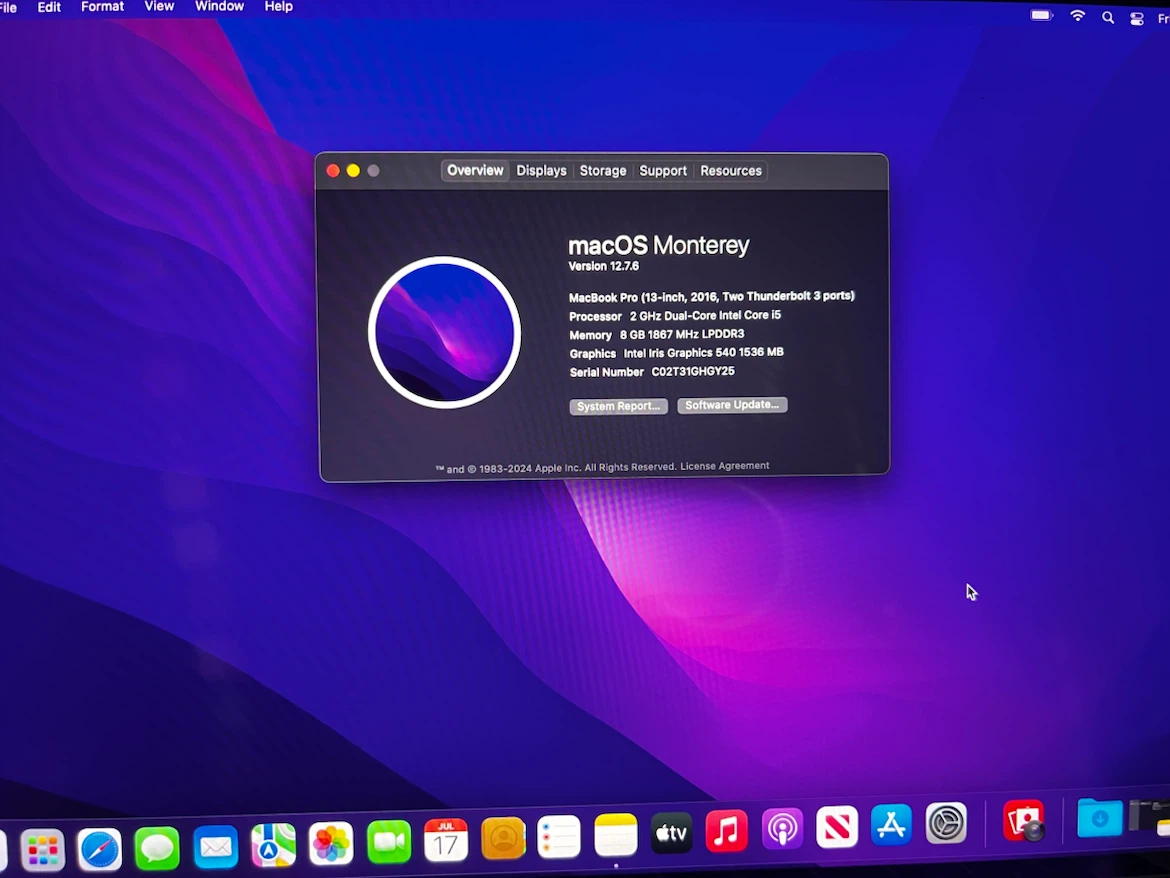Click the Version 12.7.6 text
Viewport: 1170px width, 878px height.
pos(604,266)
